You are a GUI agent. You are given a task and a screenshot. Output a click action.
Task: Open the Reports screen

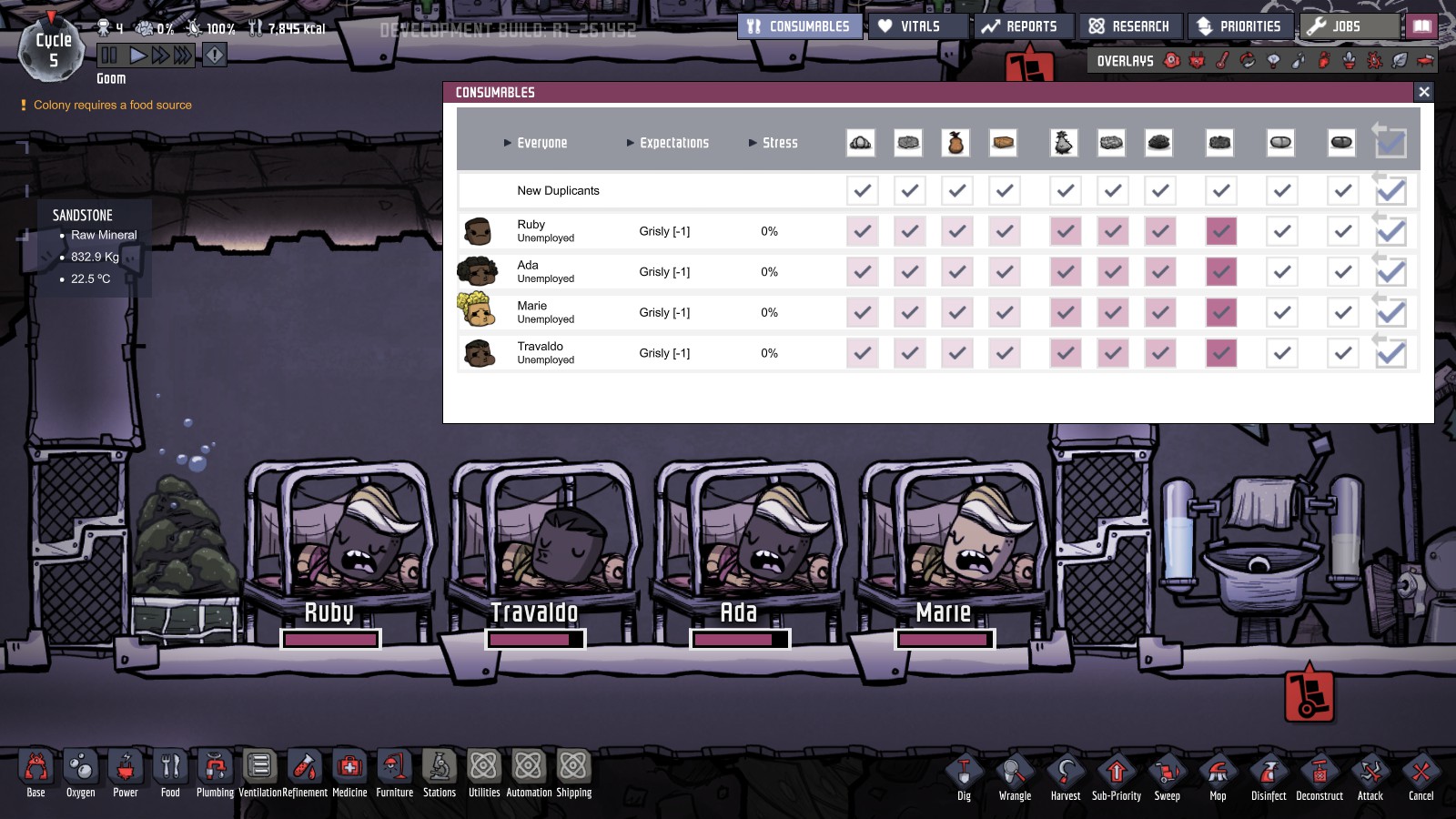(x=1023, y=26)
